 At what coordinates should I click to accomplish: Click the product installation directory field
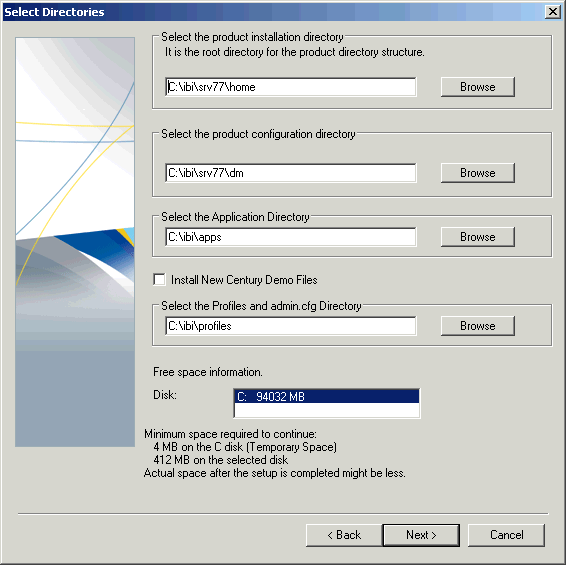(291, 87)
